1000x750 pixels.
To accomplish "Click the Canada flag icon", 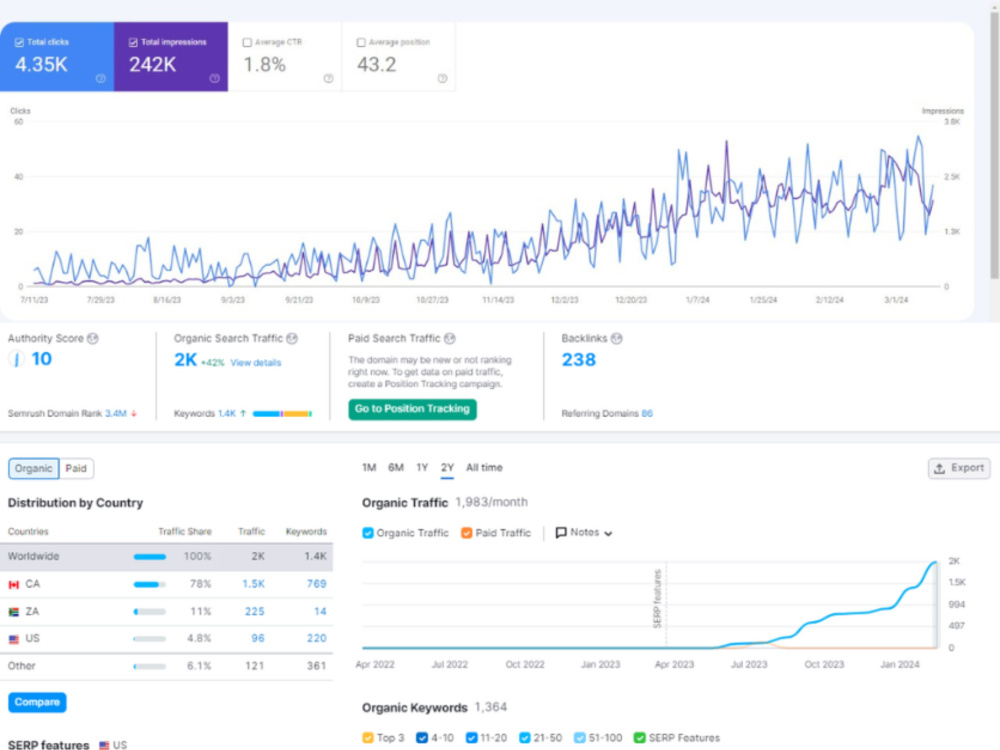I will (x=13, y=585).
